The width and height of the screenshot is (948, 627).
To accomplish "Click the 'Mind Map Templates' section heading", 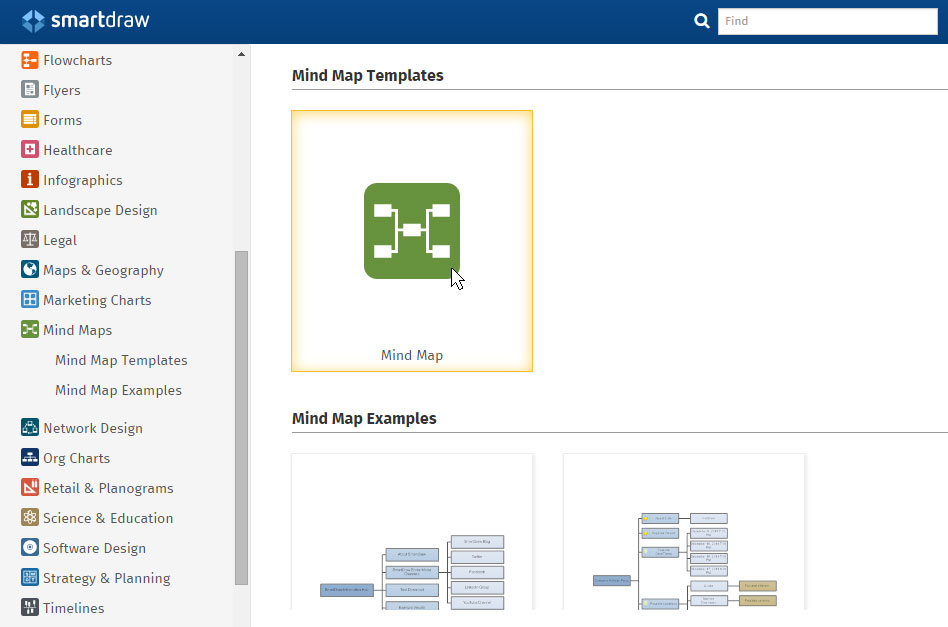I will pyautogui.click(x=368, y=75).
